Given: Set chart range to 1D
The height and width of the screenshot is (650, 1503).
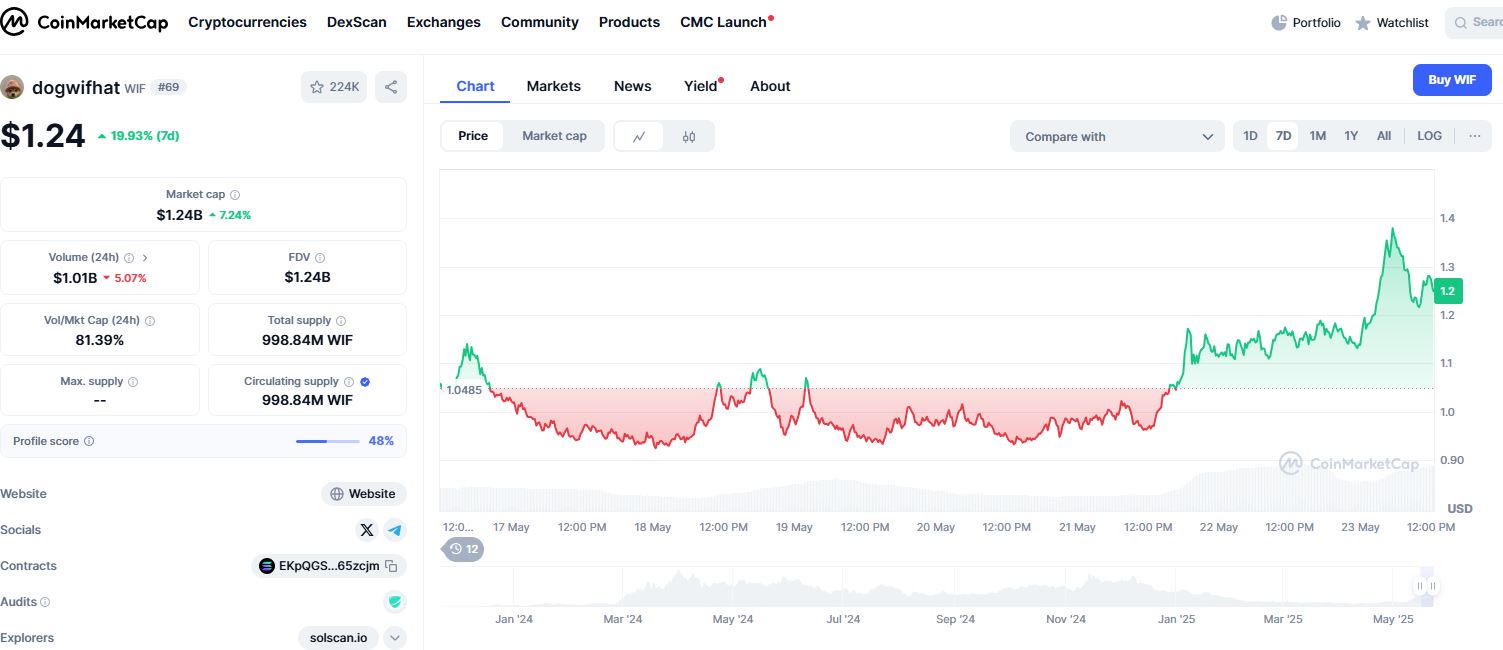Looking at the screenshot, I should tap(1250, 136).
